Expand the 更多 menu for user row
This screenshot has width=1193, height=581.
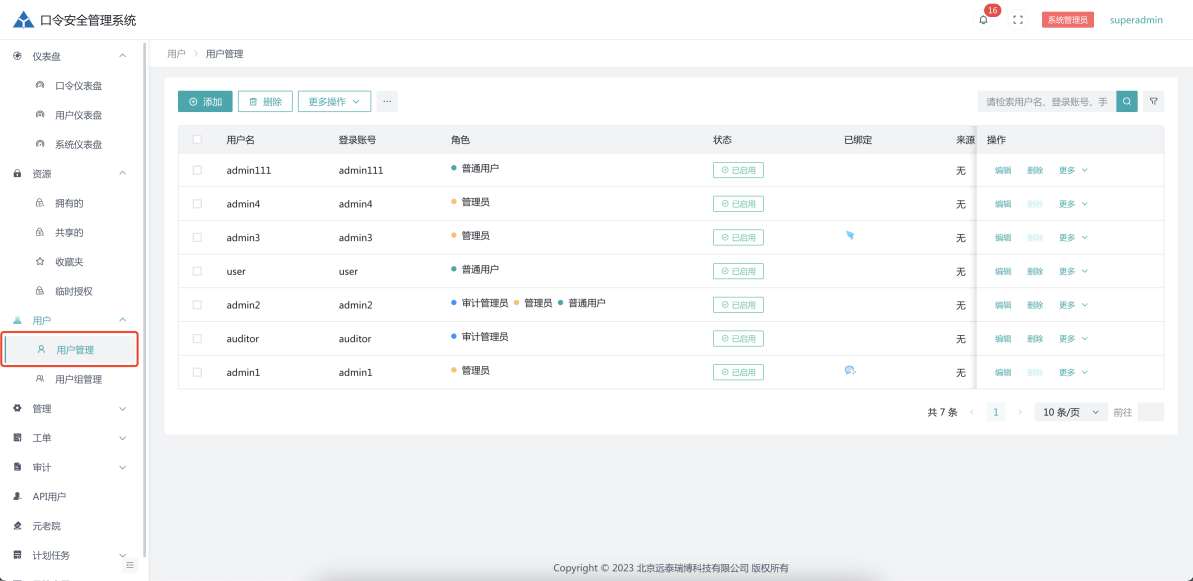click(1072, 271)
